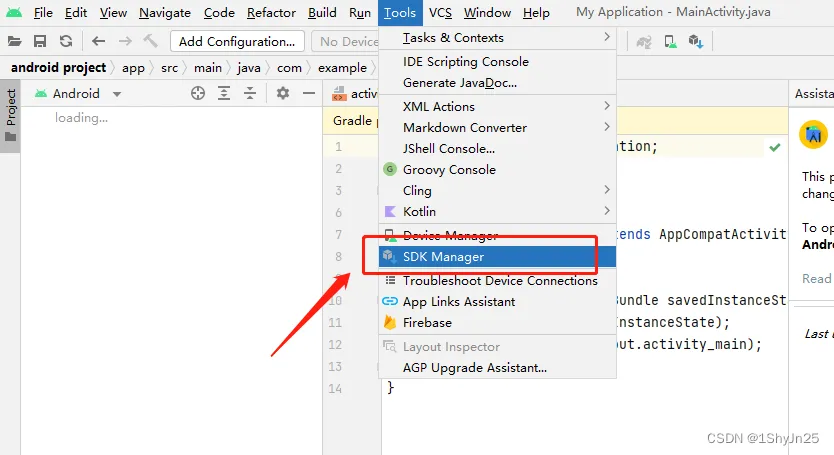Open the Run menu
Image resolution: width=834 pixels, height=455 pixels.
(360, 12)
